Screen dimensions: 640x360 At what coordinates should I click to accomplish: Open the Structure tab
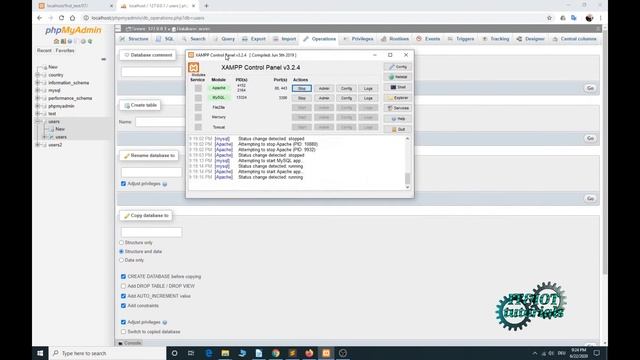tap(134, 39)
